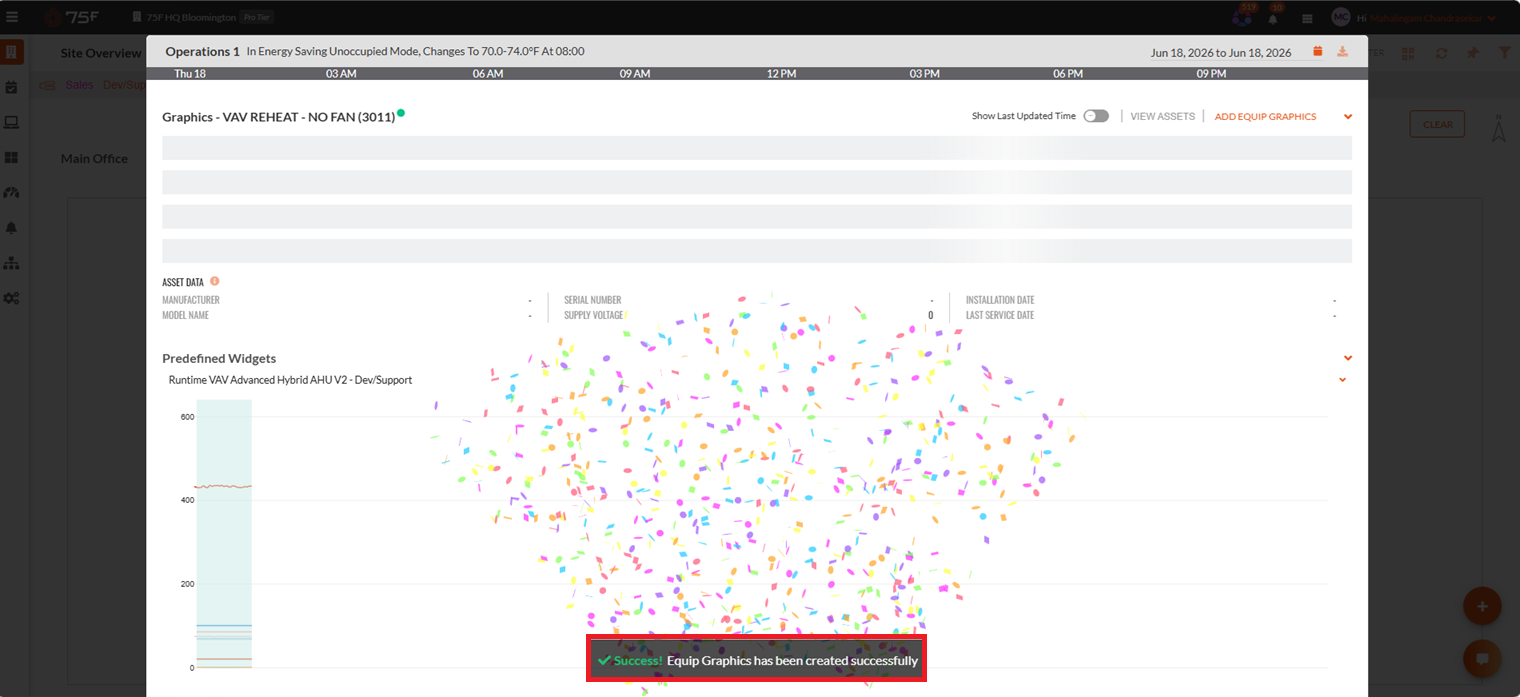1520x697 pixels.
Task: Click the orange download icon
Action: click(x=1342, y=51)
